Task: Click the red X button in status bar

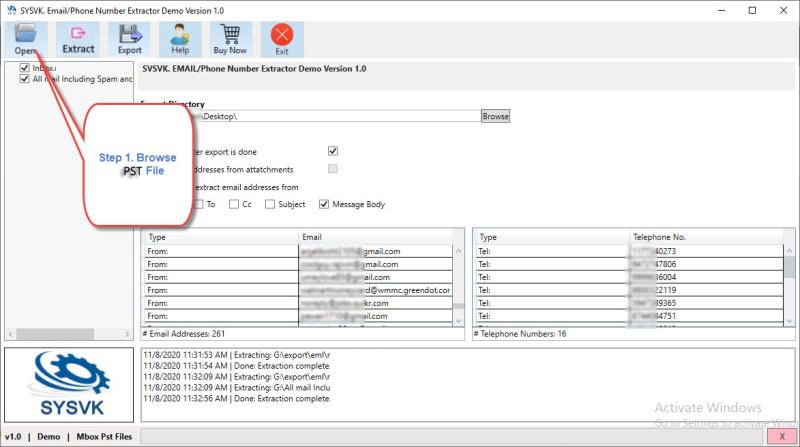Action: (x=782, y=436)
